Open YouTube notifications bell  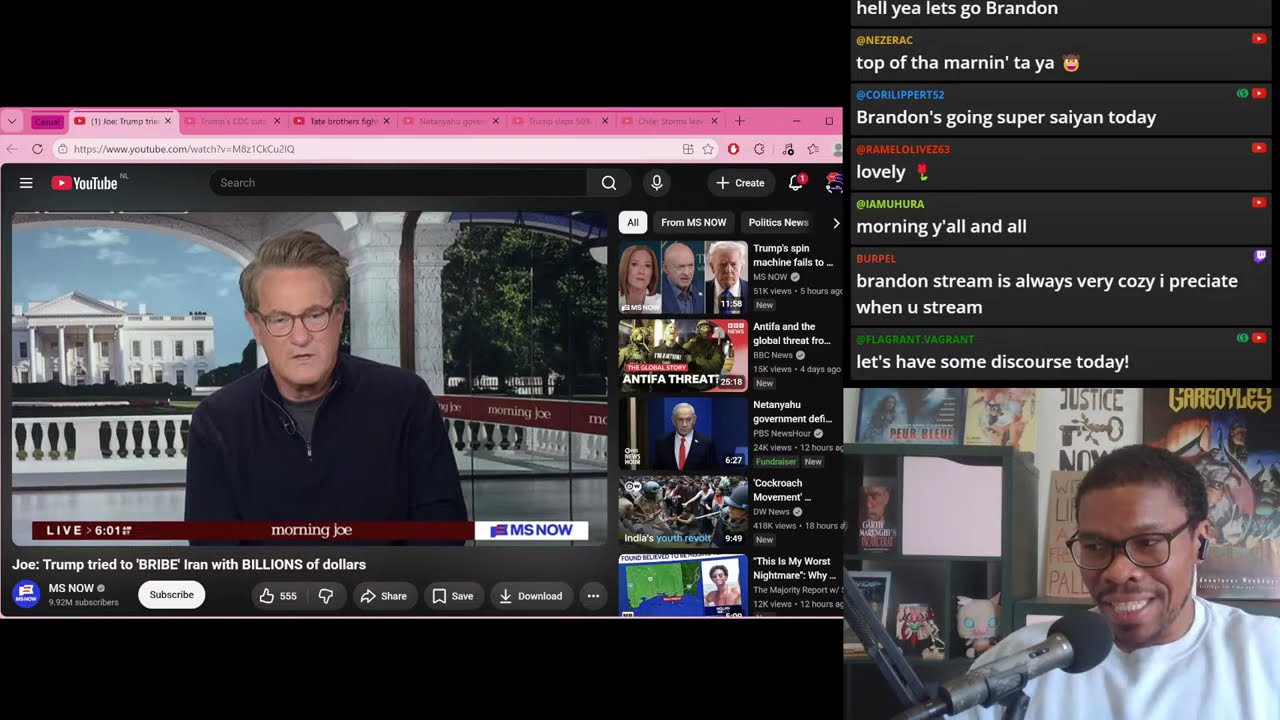pyautogui.click(x=796, y=183)
